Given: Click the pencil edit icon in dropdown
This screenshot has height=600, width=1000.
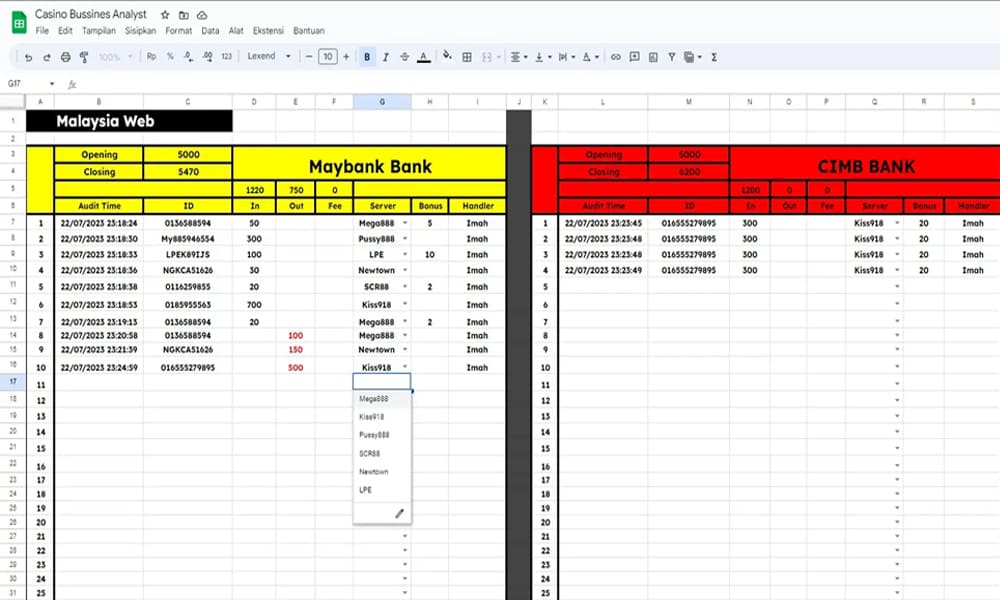Looking at the screenshot, I should pyautogui.click(x=399, y=513).
